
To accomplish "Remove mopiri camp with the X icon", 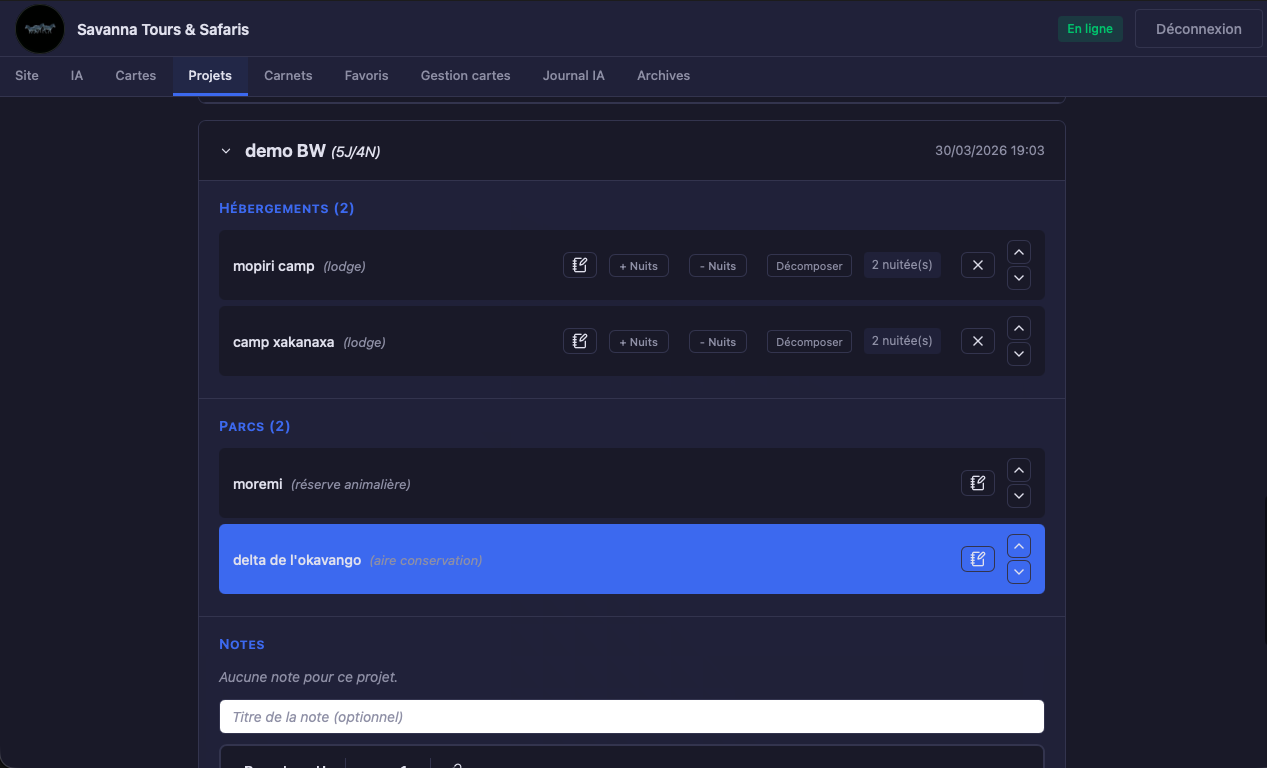I will pos(978,265).
